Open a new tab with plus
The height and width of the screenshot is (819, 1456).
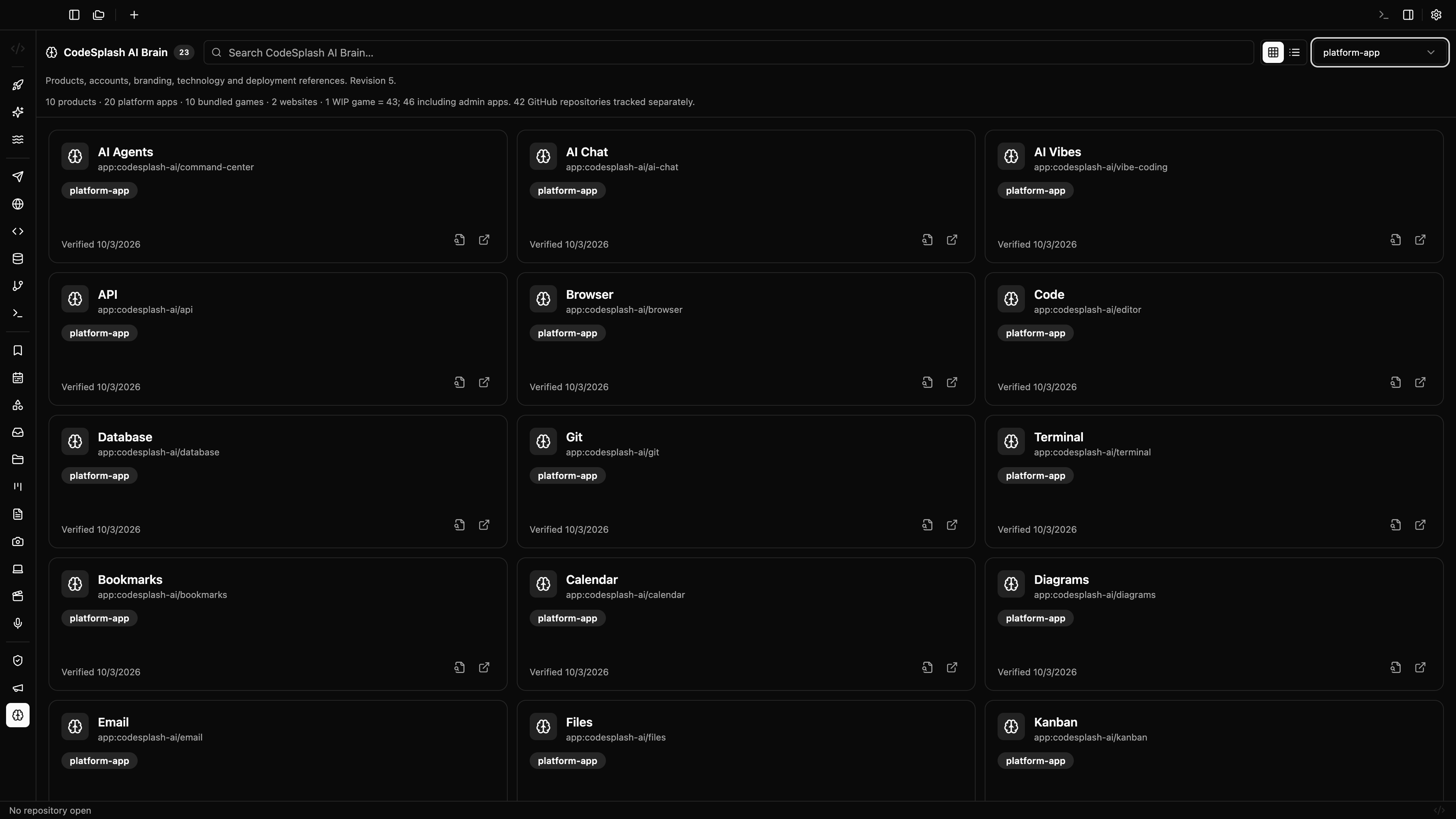[134, 15]
